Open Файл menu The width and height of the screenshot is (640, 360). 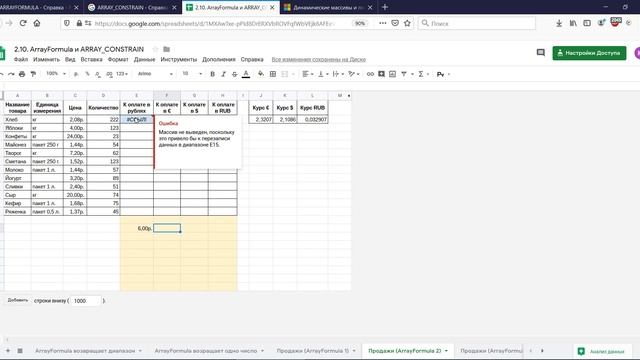point(21,60)
